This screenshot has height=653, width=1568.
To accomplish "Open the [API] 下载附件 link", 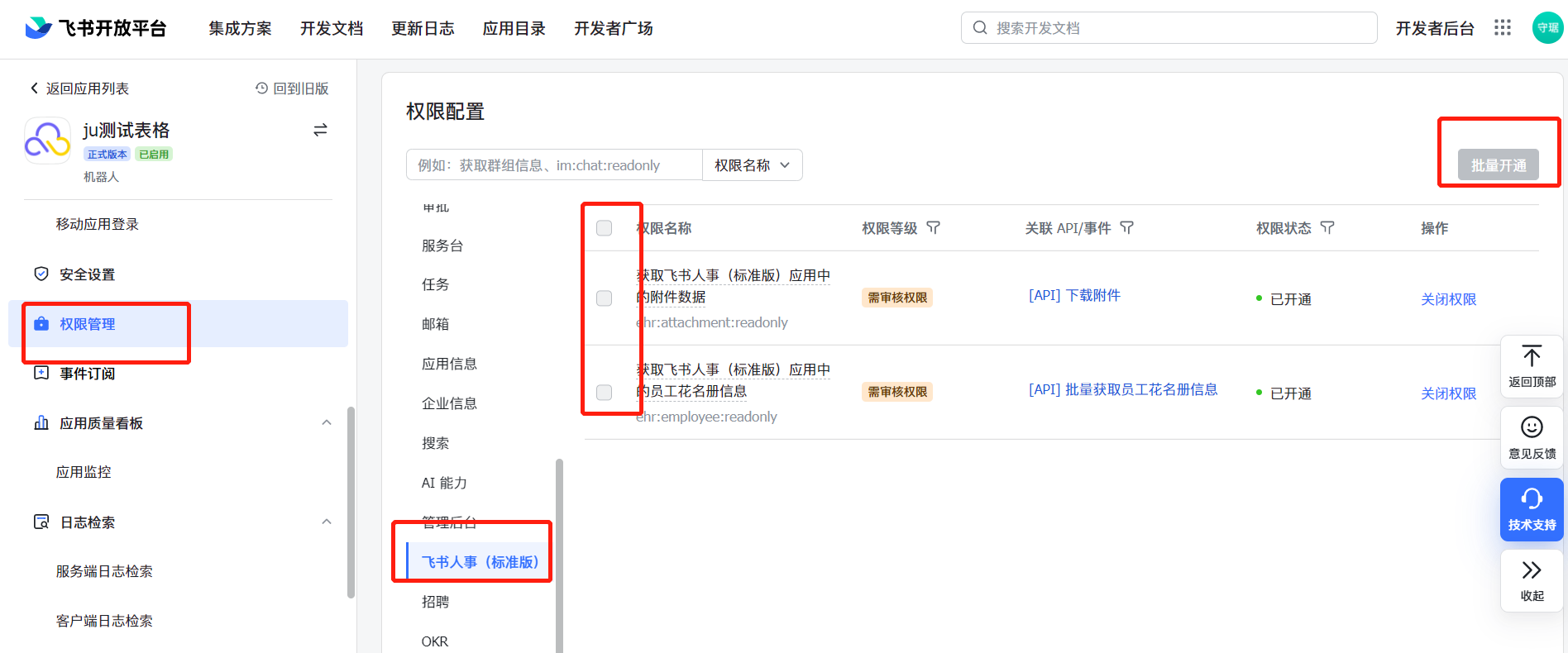I will tap(1074, 295).
